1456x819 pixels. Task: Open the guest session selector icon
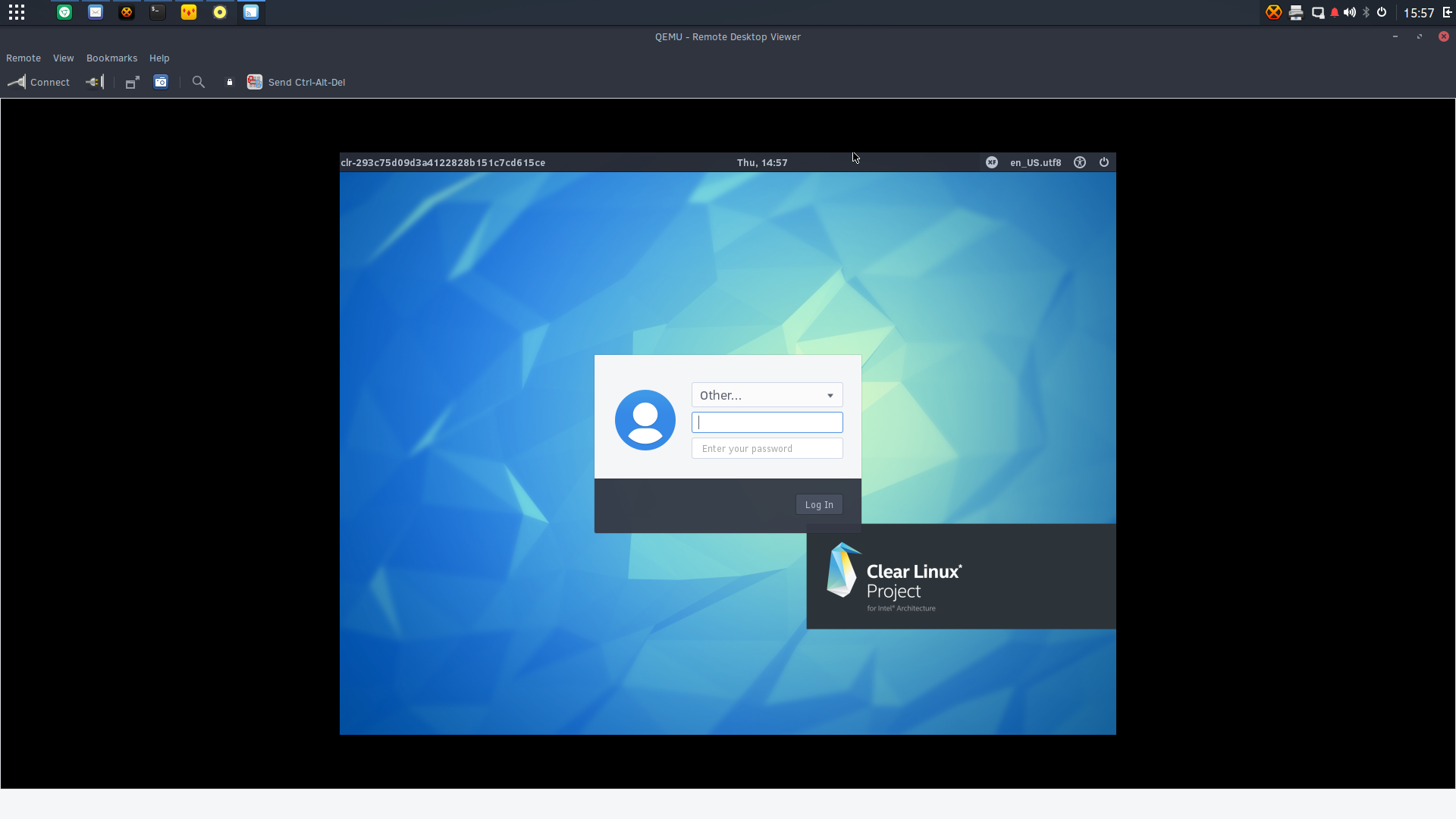[992, 162]
